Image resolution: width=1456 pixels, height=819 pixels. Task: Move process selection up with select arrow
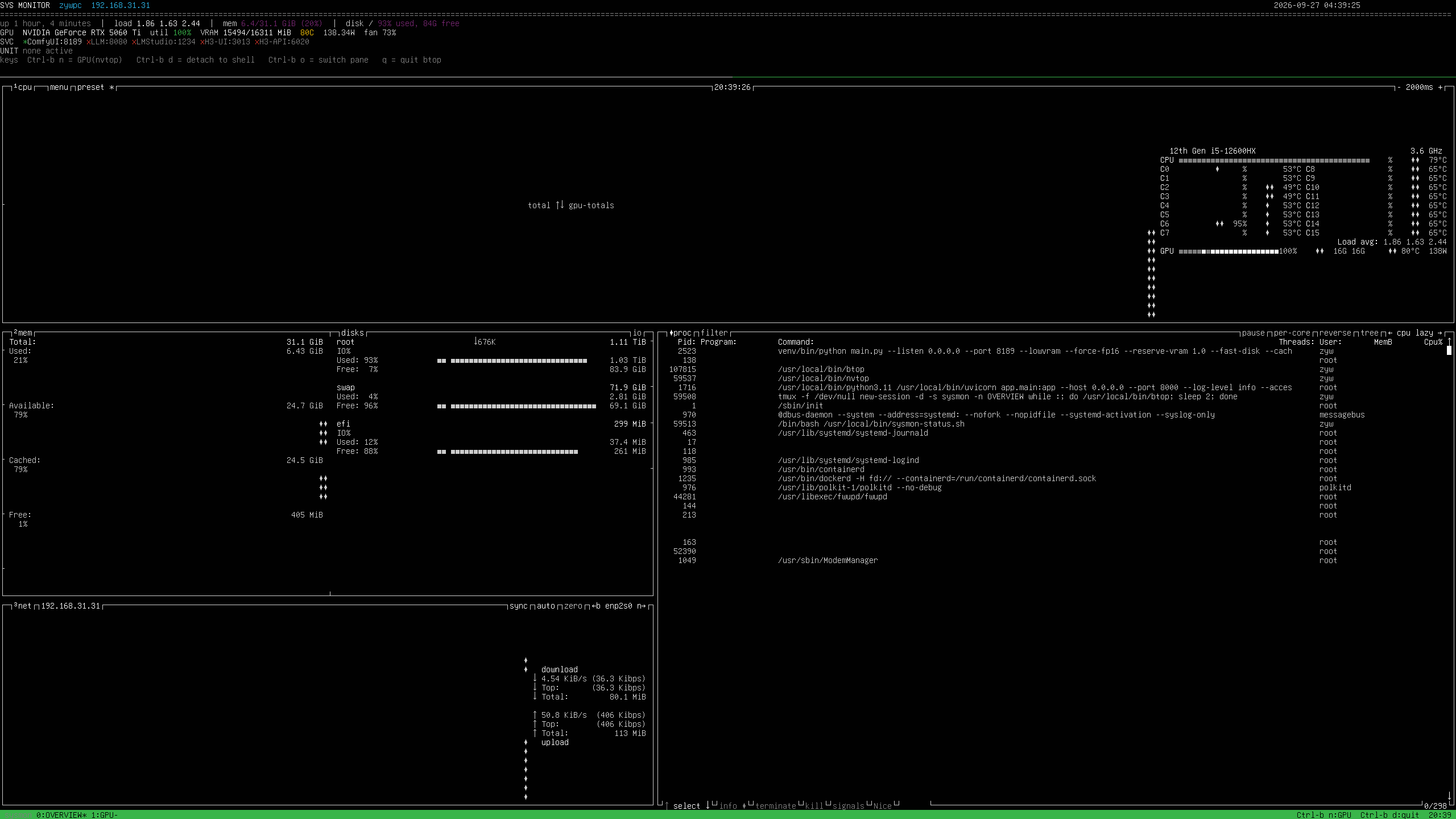[x=667, y=806]
